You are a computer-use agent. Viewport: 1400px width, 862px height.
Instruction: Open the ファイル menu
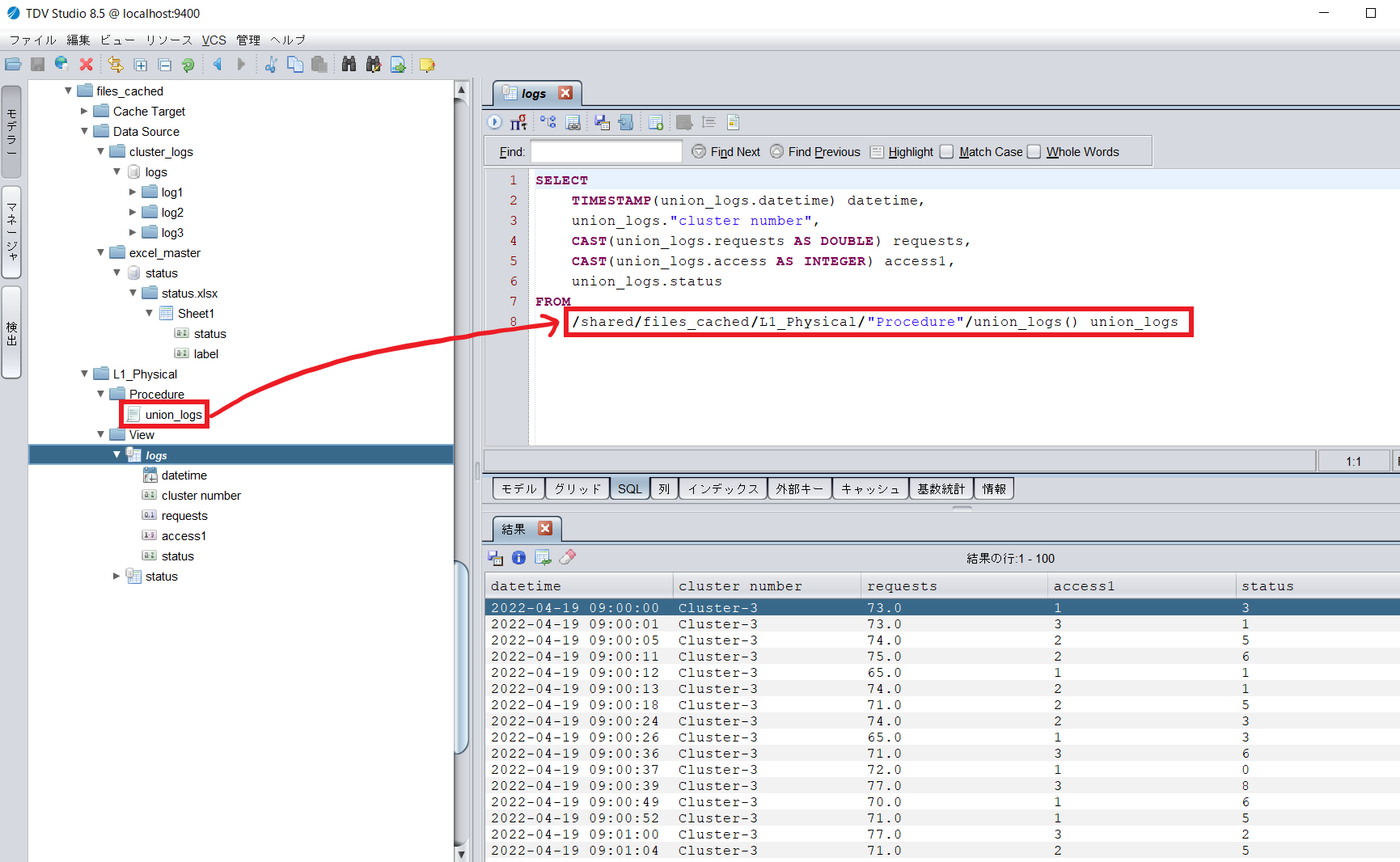point(33,40)
